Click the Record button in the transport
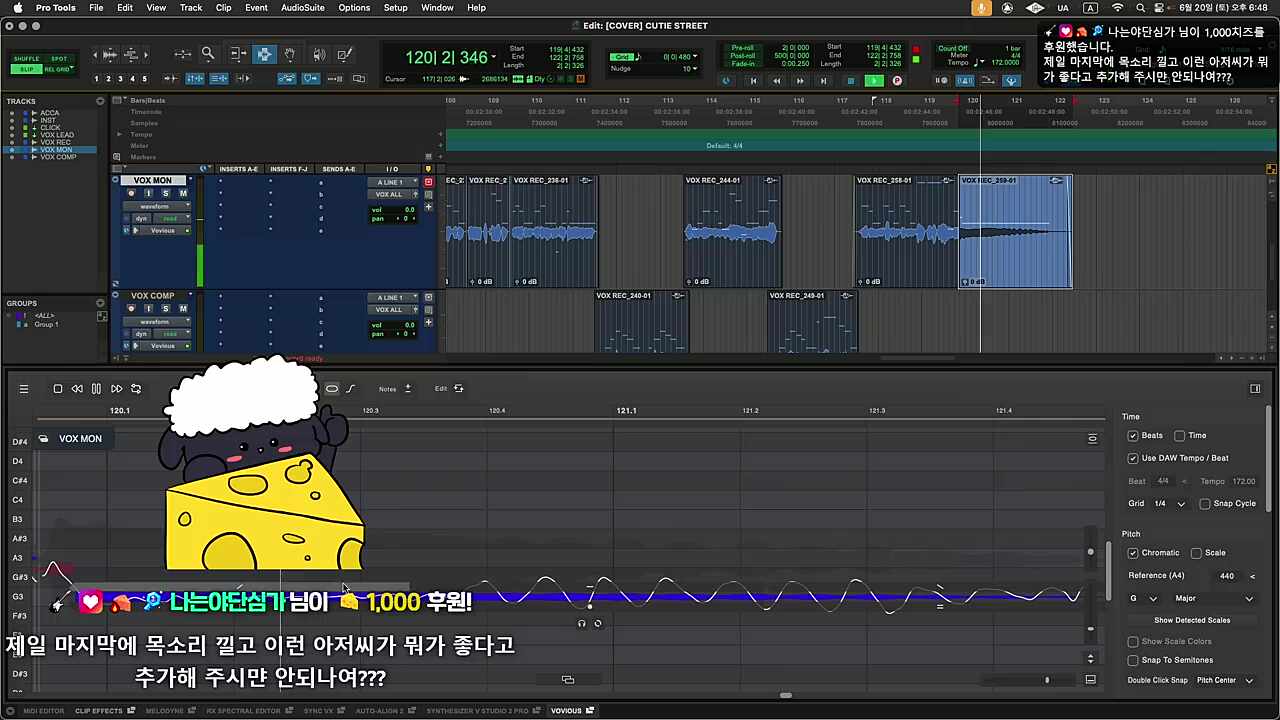Viewport: 1280px width, 720px height. pyautogui.click(x=897, y=81)
